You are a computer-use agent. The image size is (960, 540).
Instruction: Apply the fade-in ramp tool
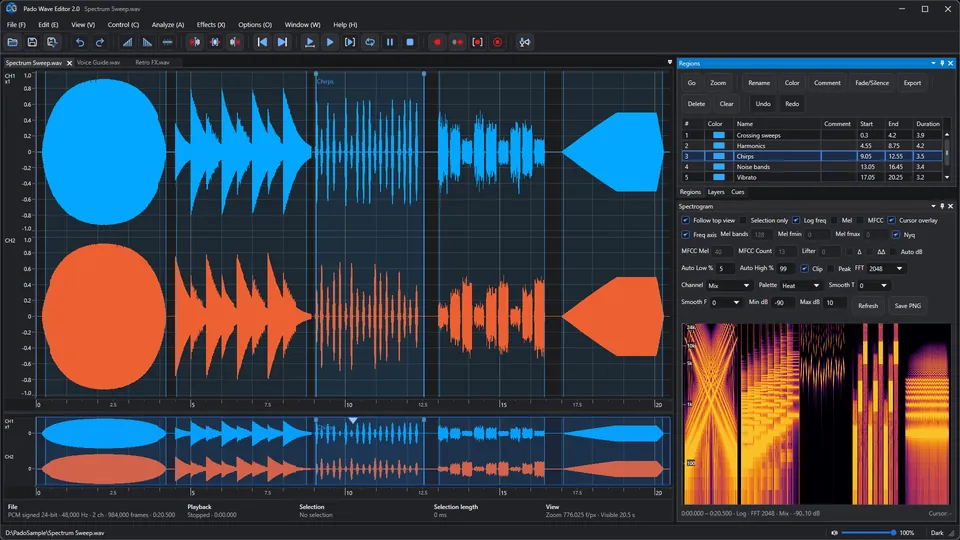point(127,42)
